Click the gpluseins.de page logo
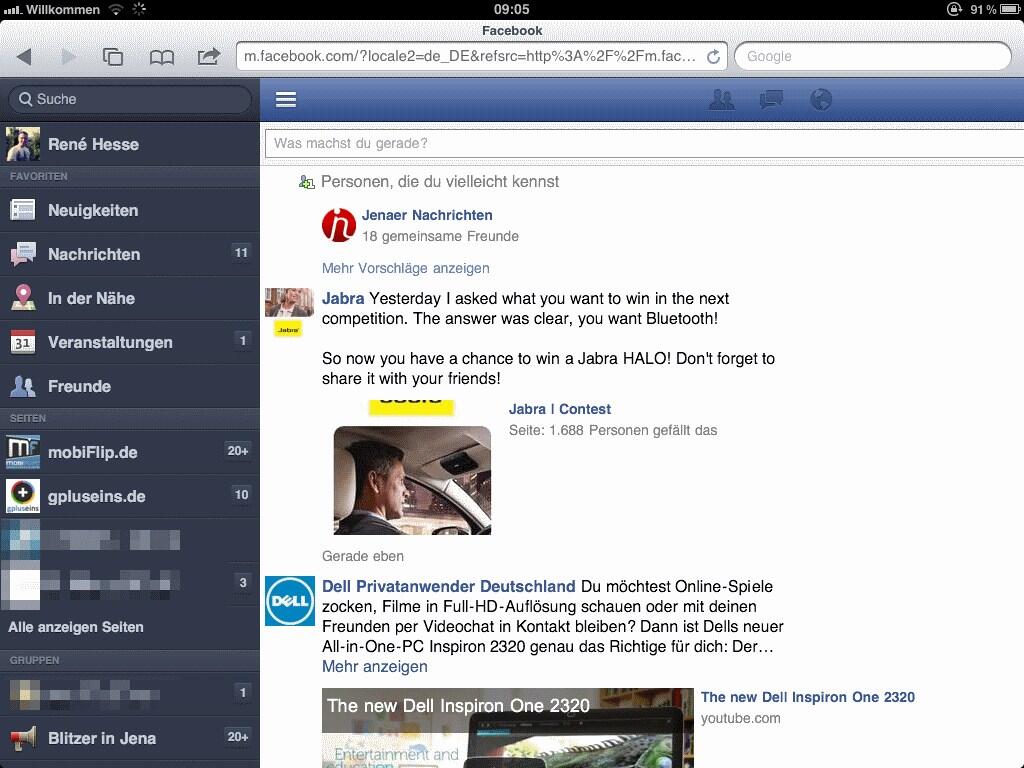This screenshot has width=1024, height=768. click(x=23, y=496)
